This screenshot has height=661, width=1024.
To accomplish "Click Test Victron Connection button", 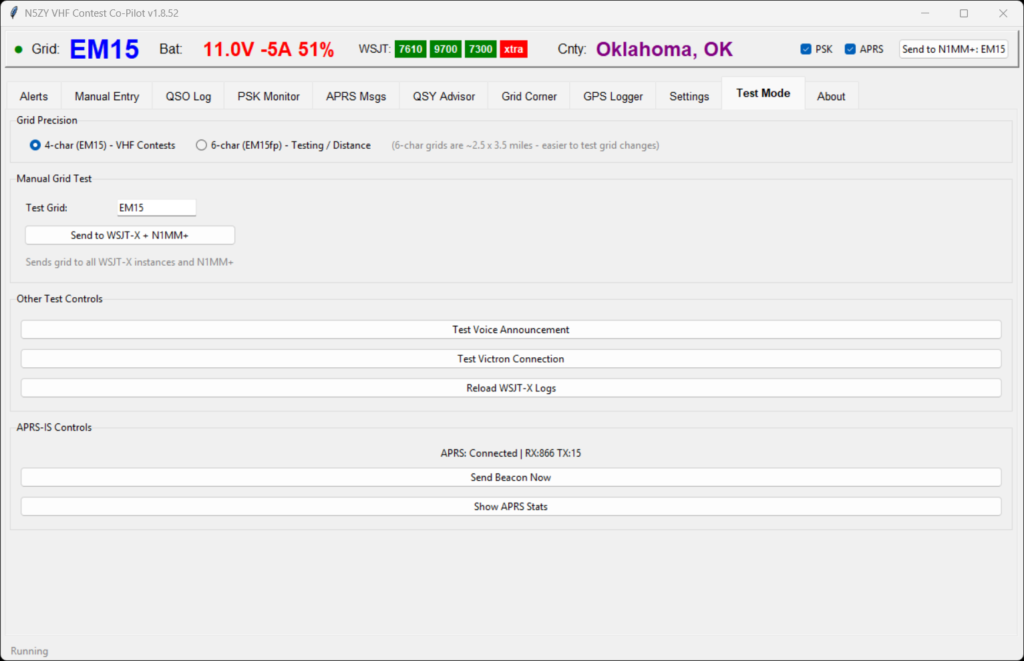I will click(510, 359).
